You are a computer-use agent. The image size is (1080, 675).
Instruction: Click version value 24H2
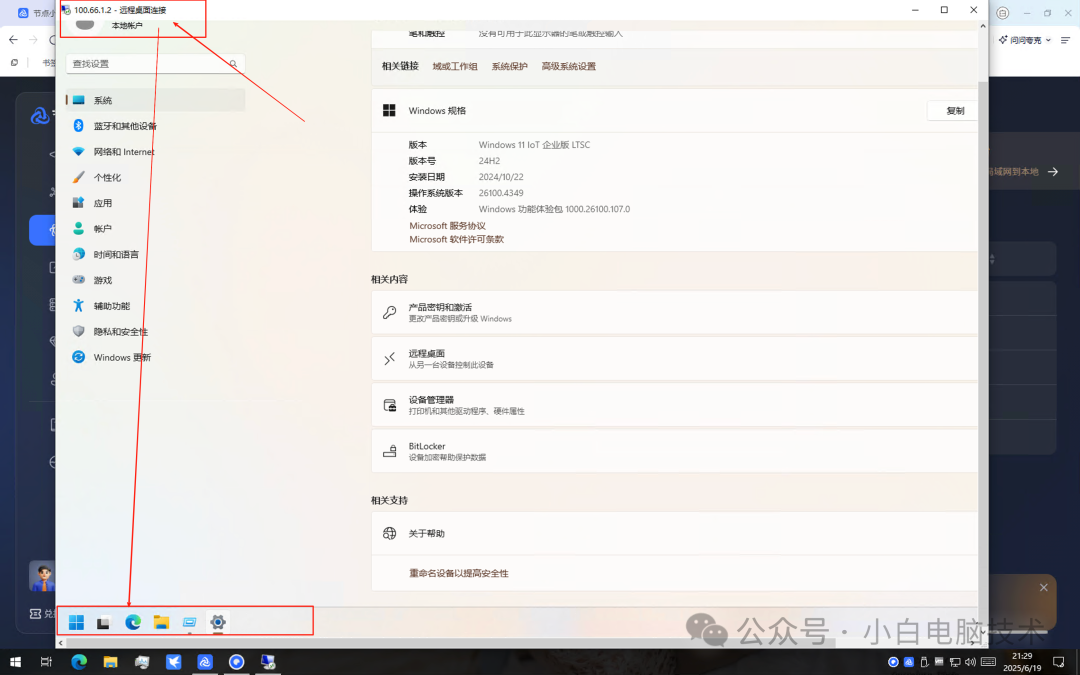coord(489,160)
